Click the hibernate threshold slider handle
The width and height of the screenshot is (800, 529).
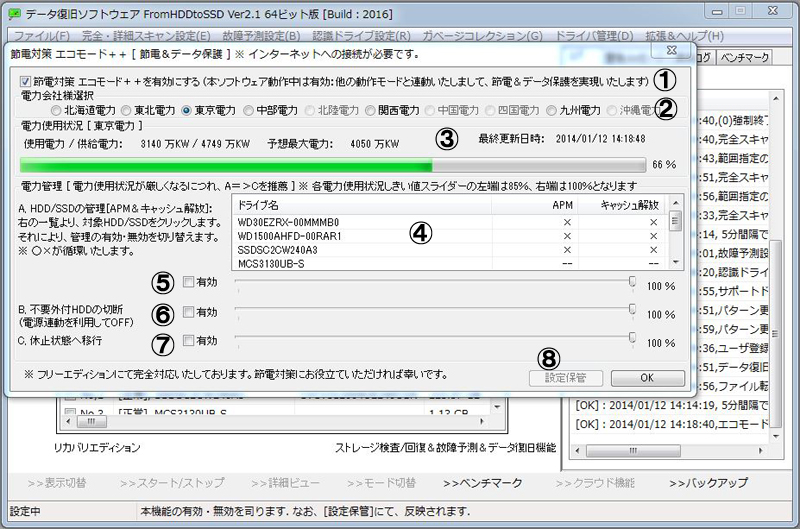point(632,338)
